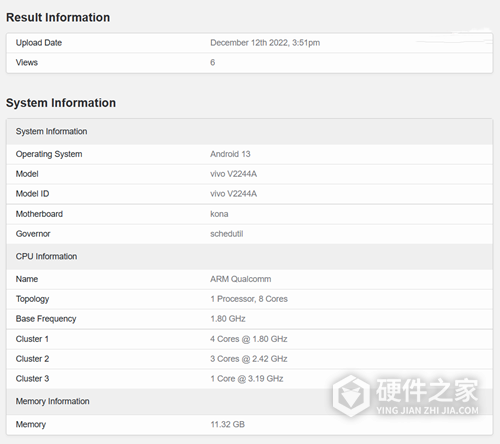Select '3 Cores @ 2.42 GHz' value
Viewport: 500px width, 444px height.
click(249, 359)
